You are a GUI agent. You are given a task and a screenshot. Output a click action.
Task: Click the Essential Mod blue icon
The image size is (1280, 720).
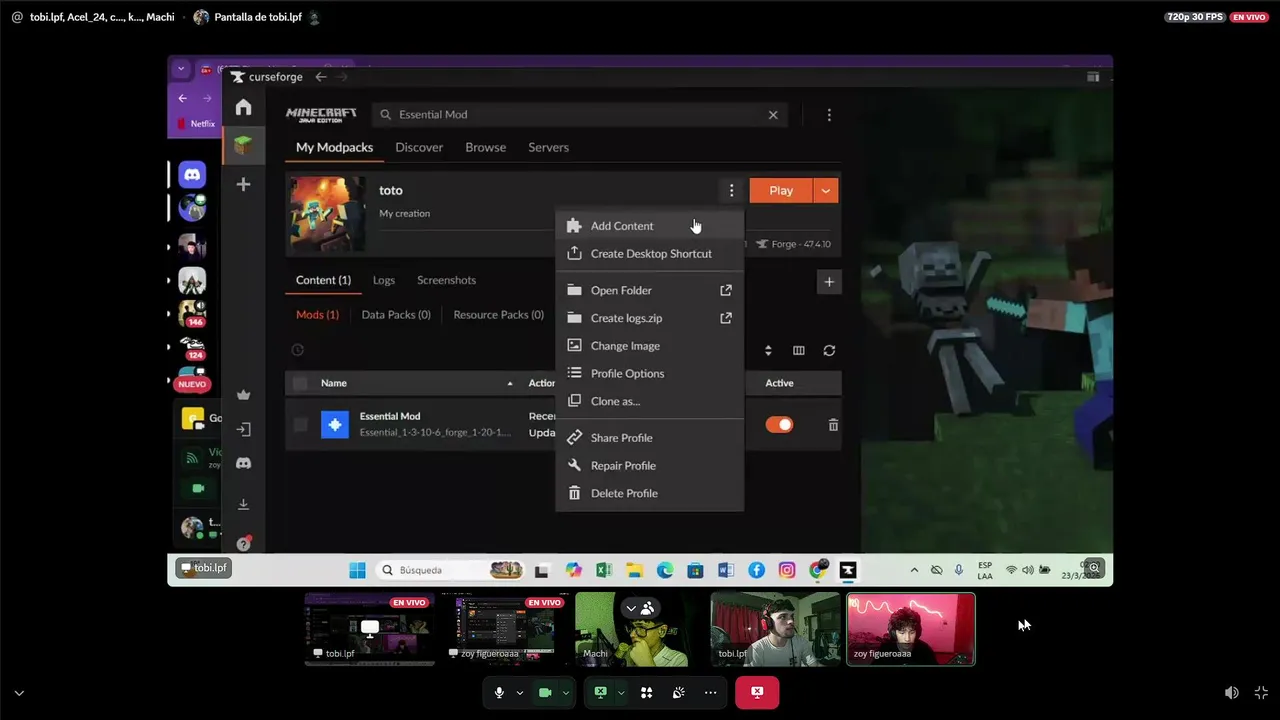[x=335, y=425]
